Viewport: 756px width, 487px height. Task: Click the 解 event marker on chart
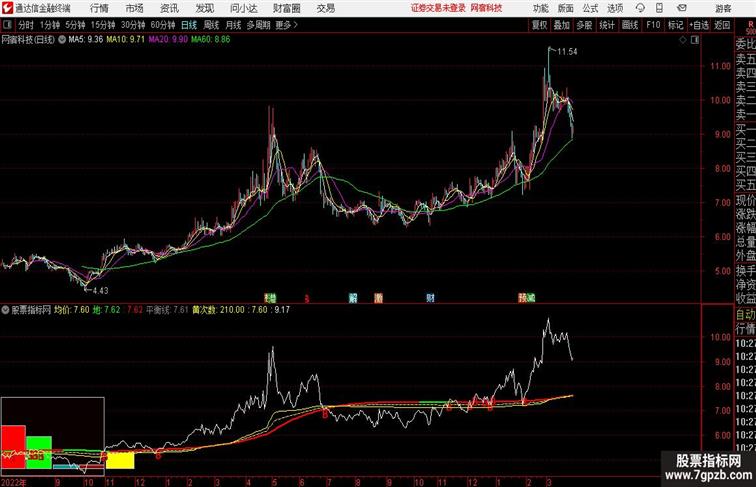(x=353, y=298)
